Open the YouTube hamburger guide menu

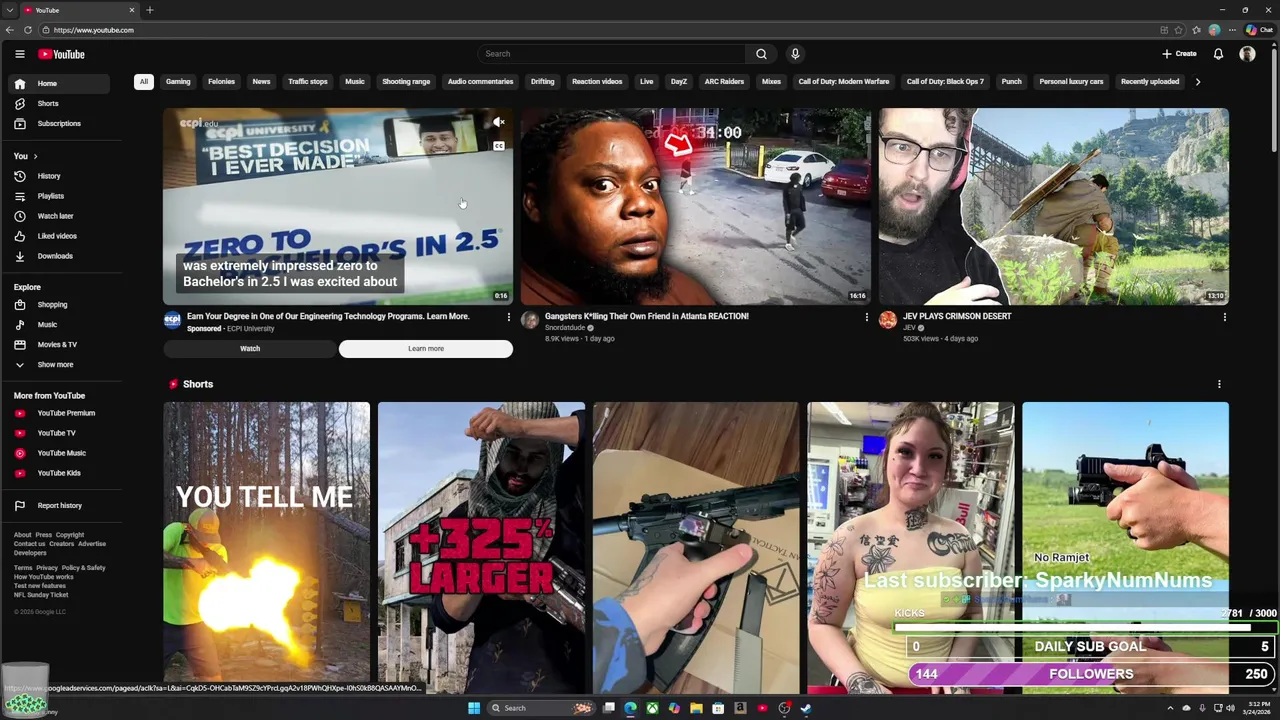tap(19, 54)
